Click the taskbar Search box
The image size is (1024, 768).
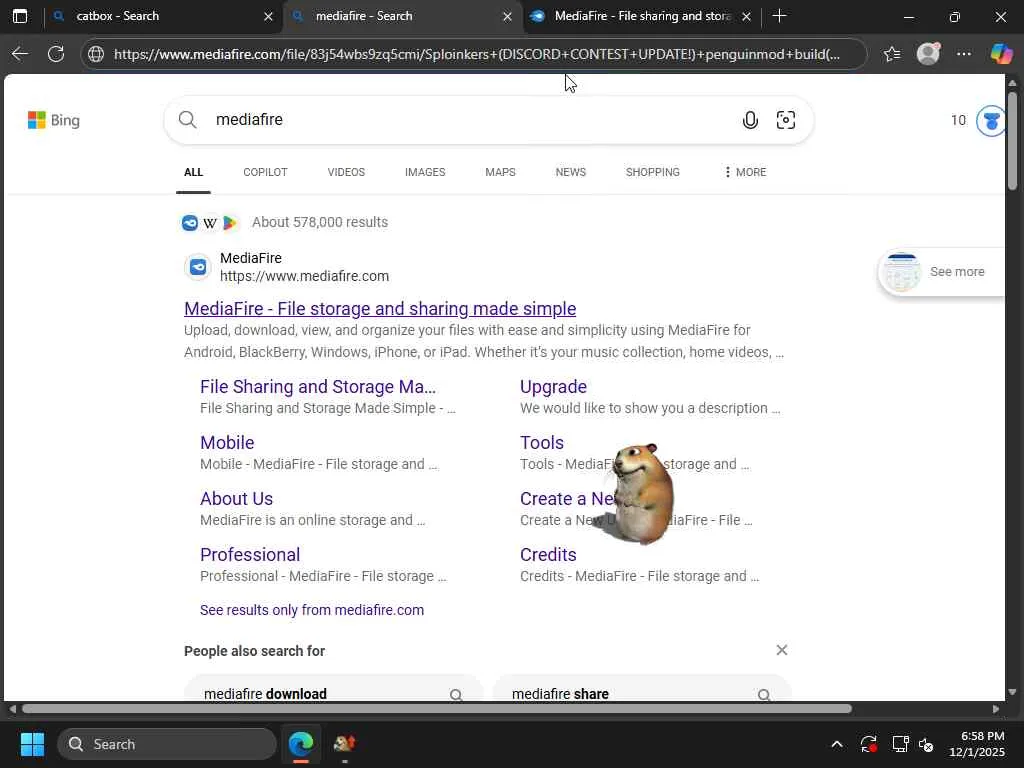click(167, 744)
